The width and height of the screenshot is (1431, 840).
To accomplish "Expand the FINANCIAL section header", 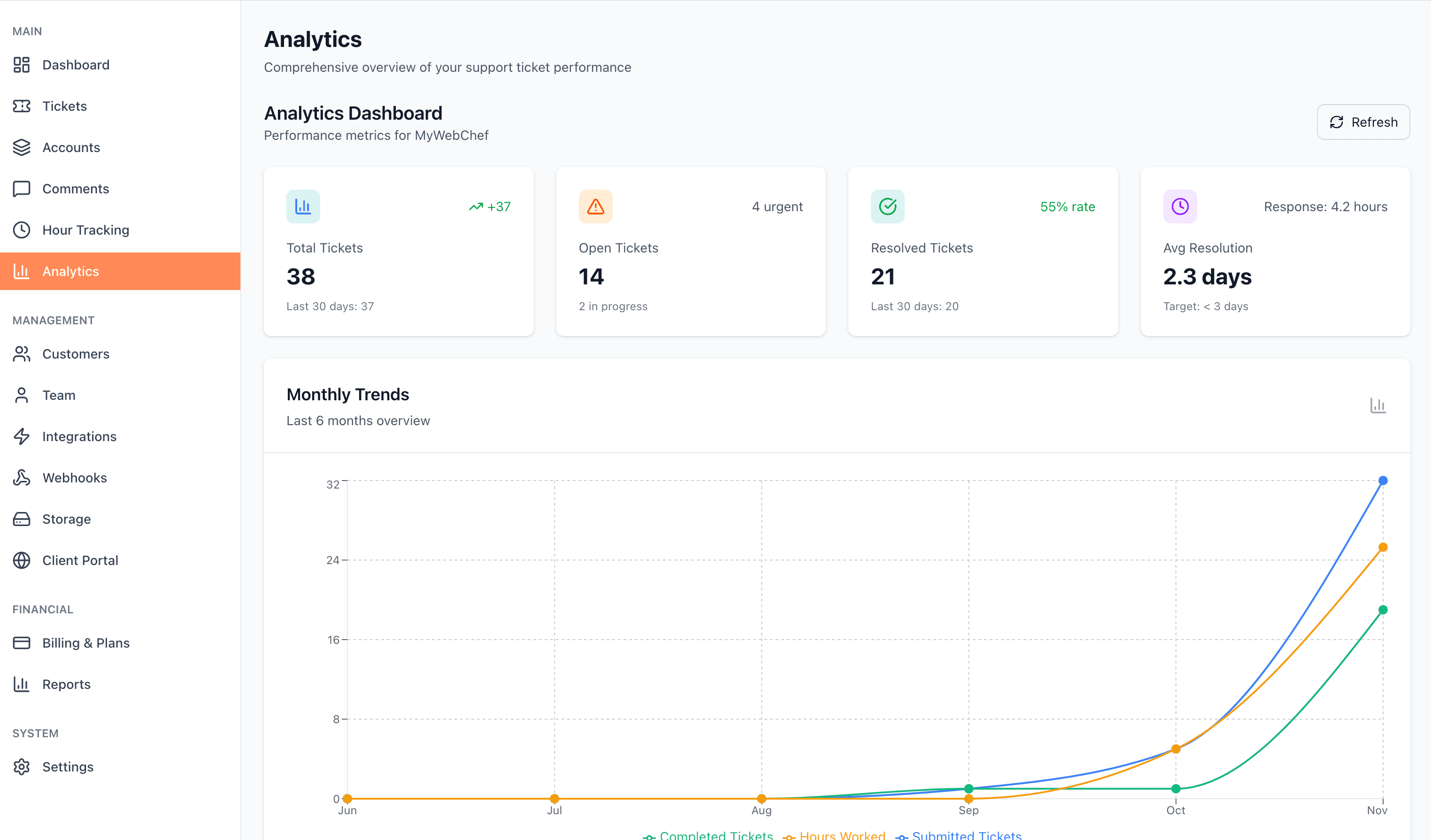I will pos(43,609).
